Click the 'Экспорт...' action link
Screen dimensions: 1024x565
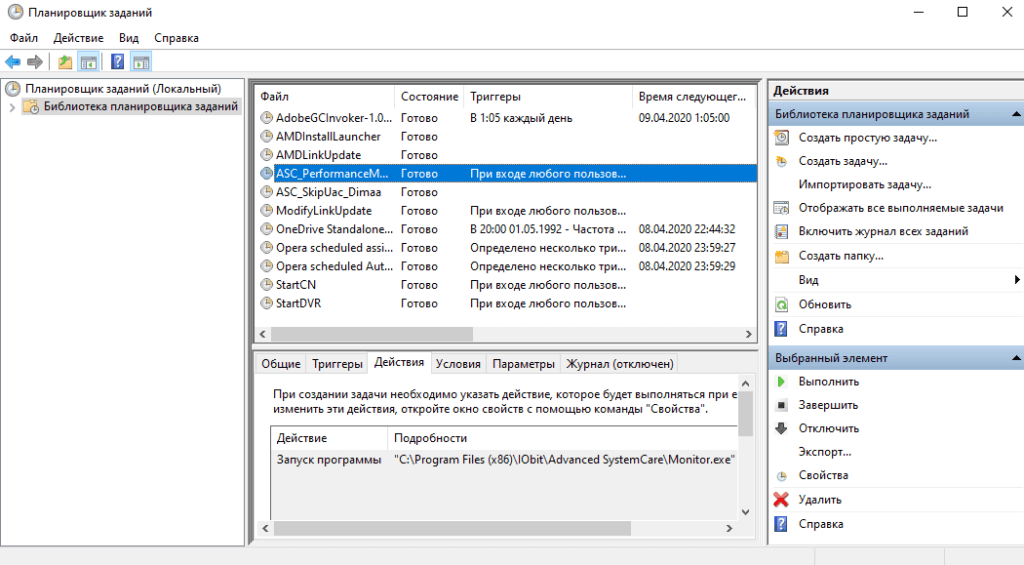point(825,452)
